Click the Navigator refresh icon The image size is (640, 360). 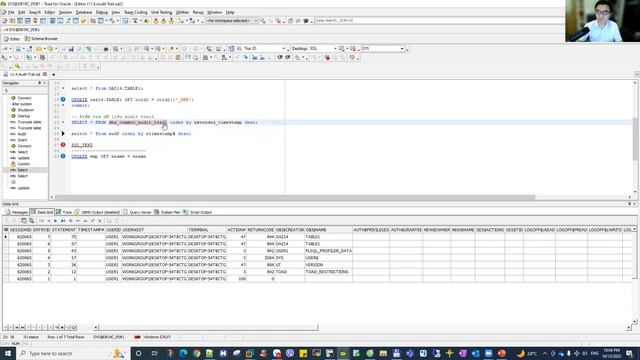(6, 91)
